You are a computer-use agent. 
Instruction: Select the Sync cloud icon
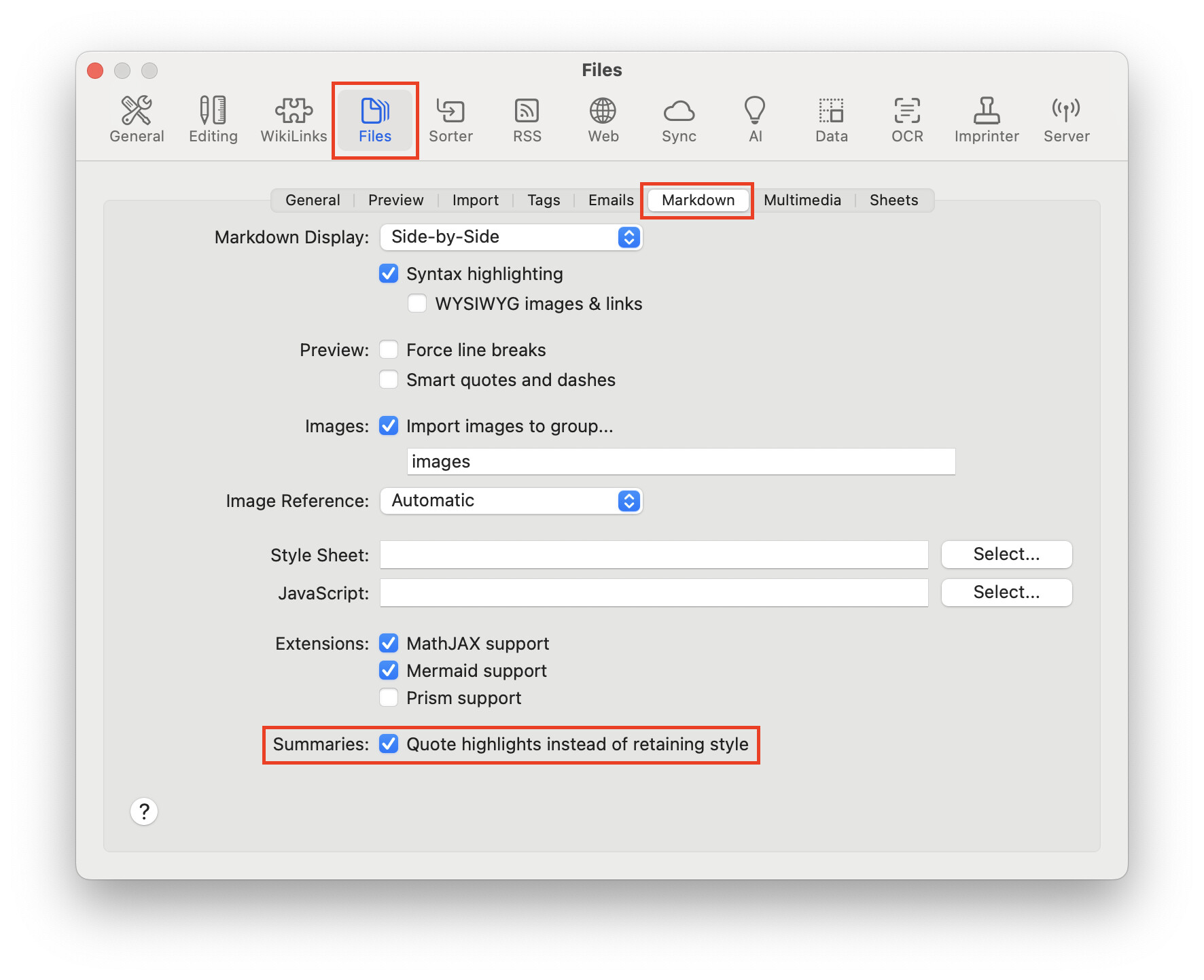click(678, 119)
